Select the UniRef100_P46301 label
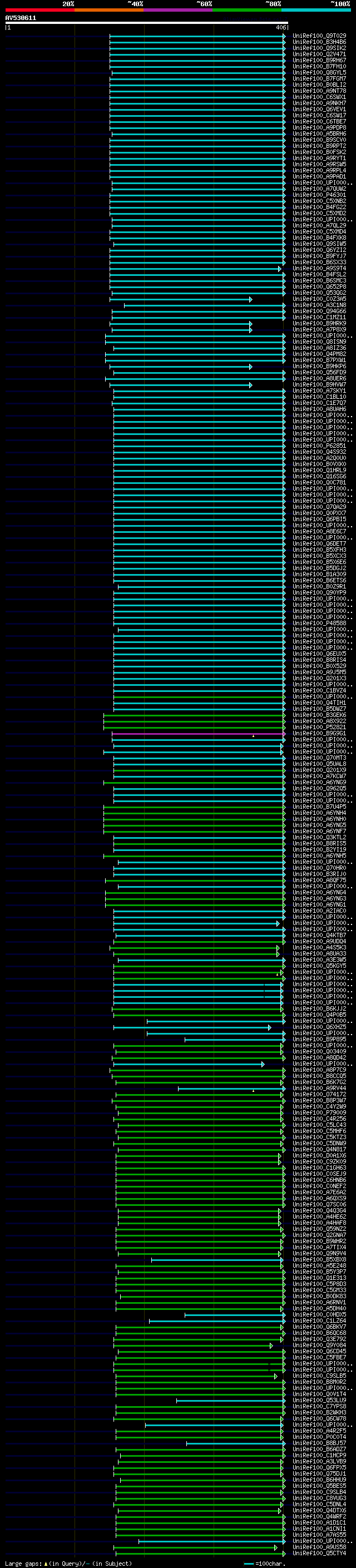 pyautogui.click(x=319, y=195)
